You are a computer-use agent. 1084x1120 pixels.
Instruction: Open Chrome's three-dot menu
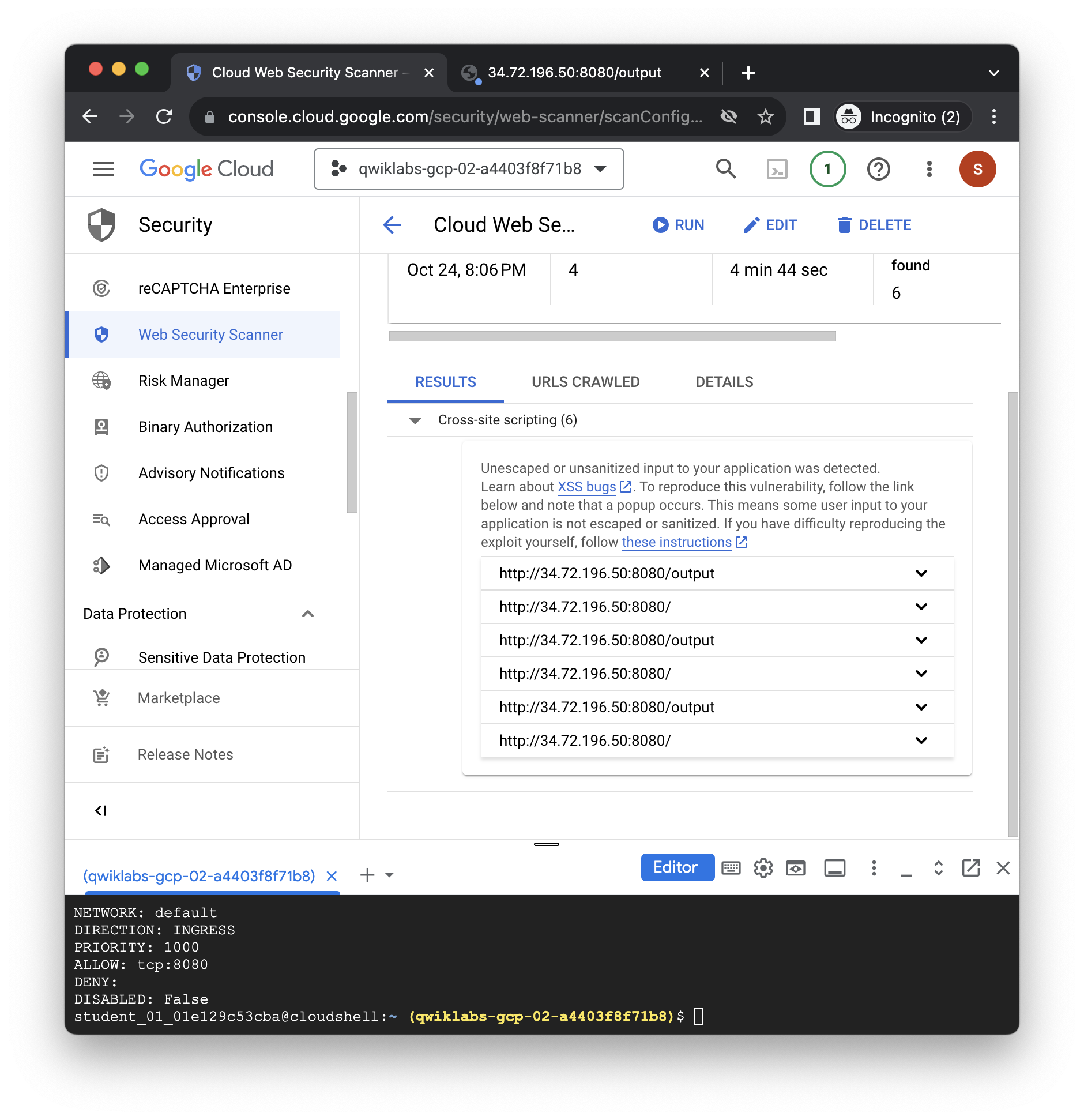coord(993,117)
